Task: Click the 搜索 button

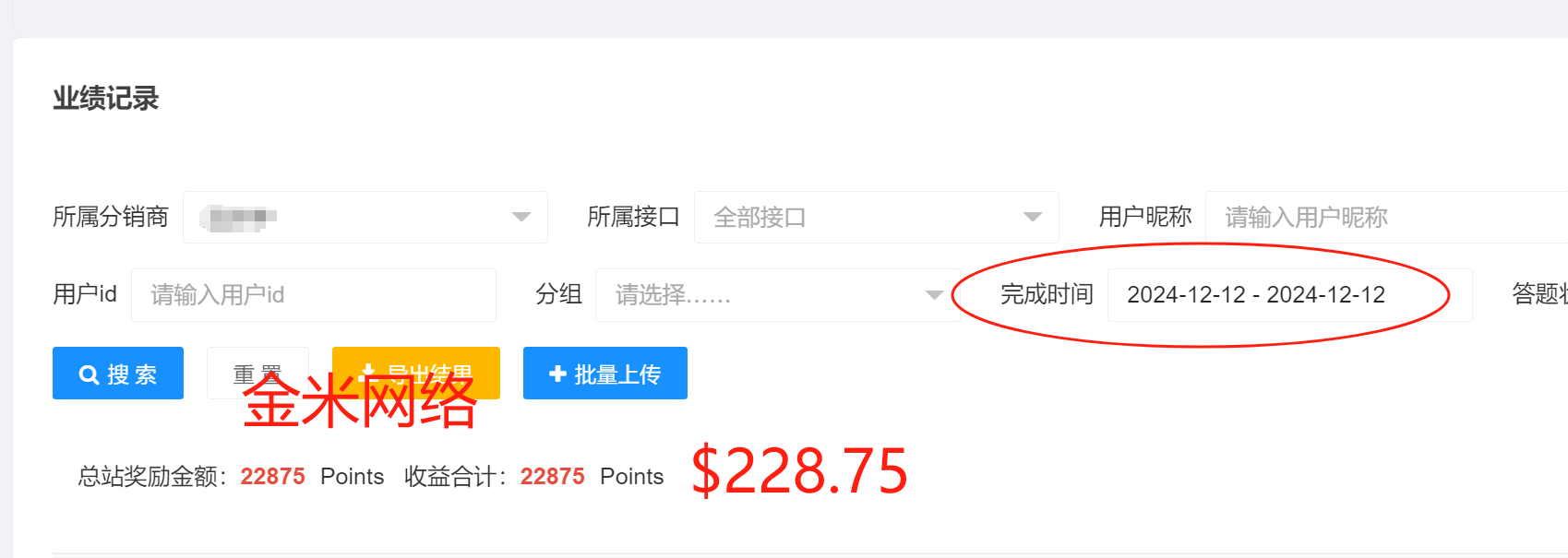Action: (x=118, y=374)
